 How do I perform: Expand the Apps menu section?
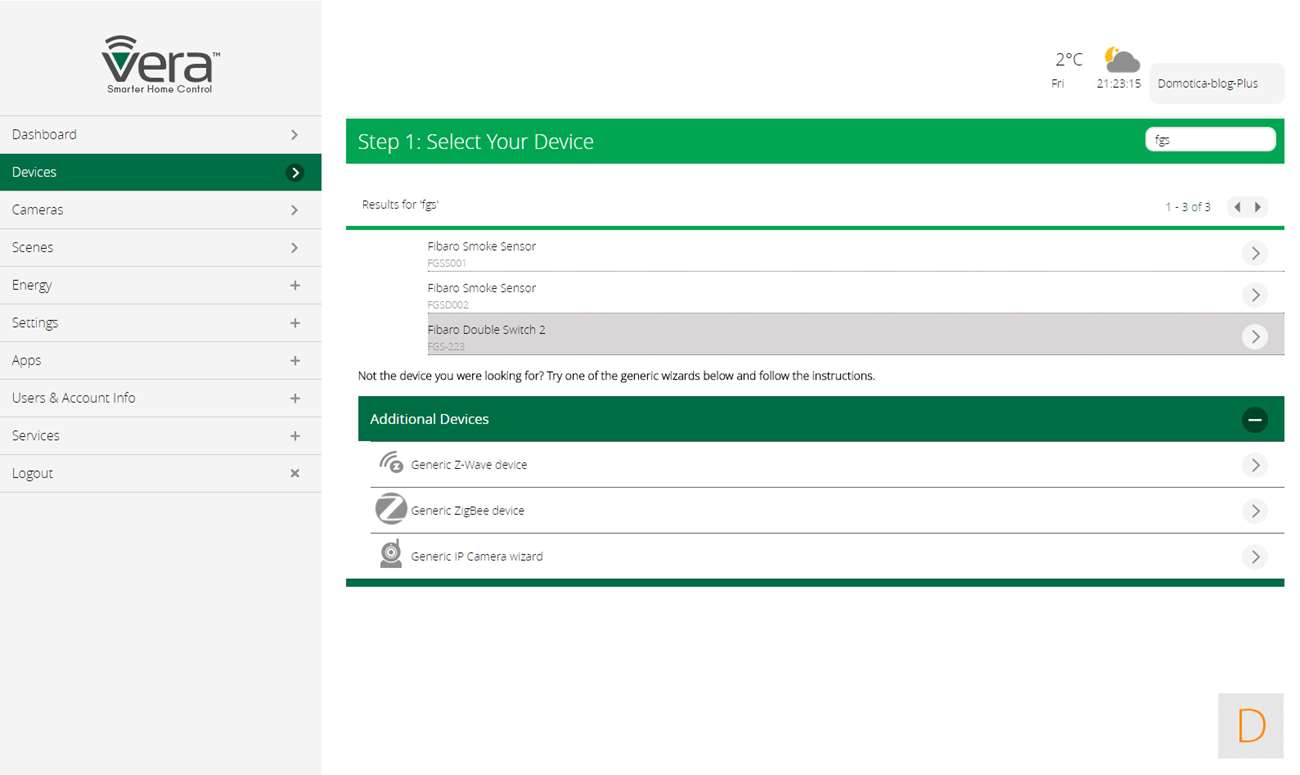(294, 360)
